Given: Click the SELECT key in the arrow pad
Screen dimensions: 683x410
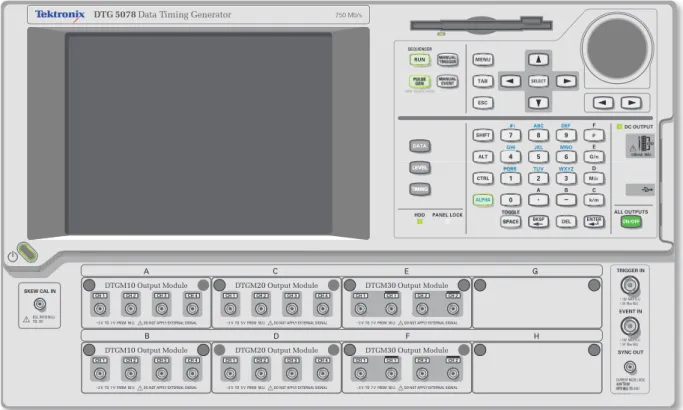Looking at the screenshot, I should [x=538, y=81].
